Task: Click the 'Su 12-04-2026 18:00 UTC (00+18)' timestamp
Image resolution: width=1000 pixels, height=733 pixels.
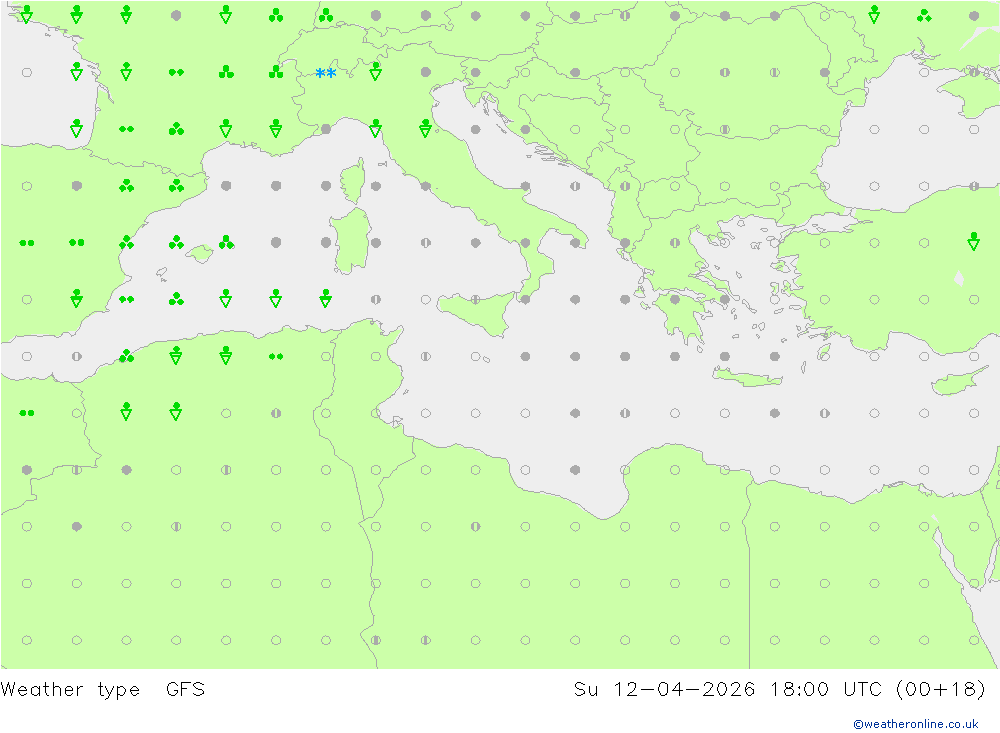Action: pyautogui.click(x=779, y=690)
